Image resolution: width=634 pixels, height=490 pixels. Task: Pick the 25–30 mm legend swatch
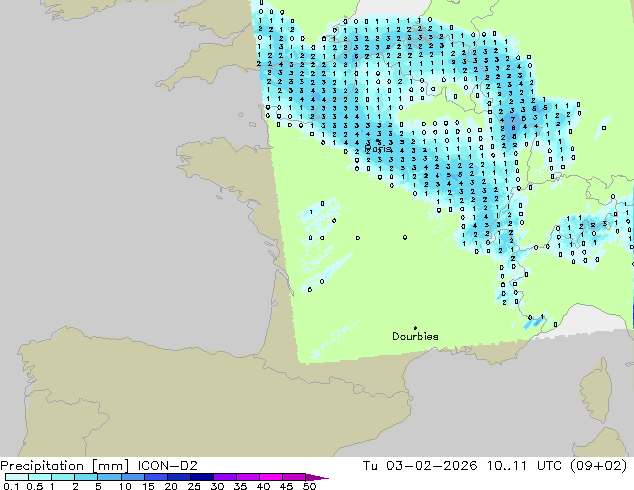click(x=201, y=477)
